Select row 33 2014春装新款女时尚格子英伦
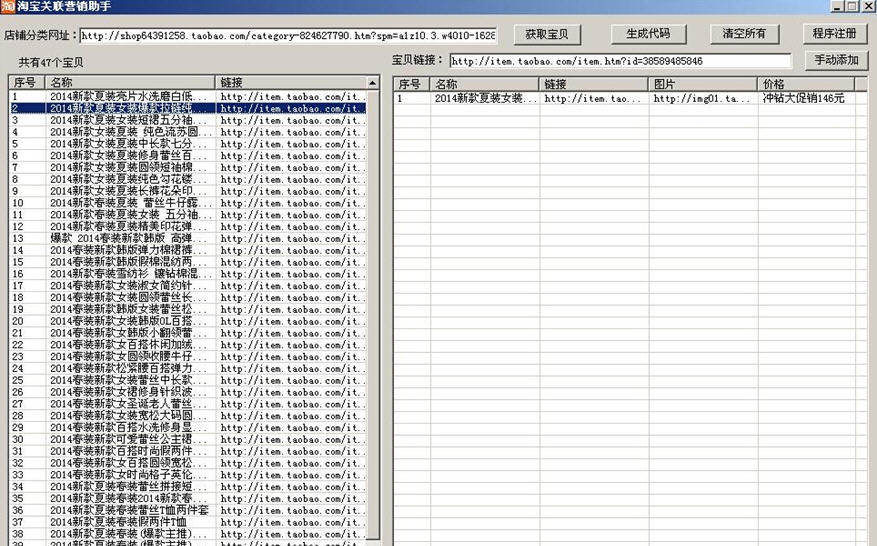 [188, 475]
